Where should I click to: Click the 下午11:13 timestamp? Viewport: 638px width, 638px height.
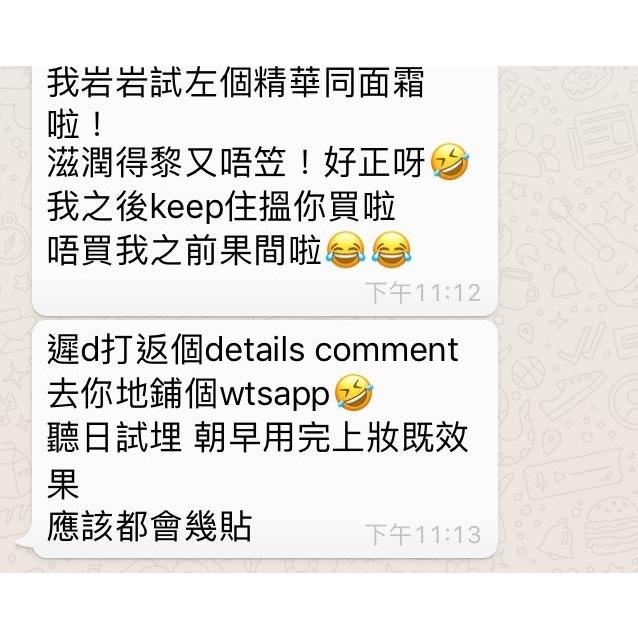click(x=423, y=534)
